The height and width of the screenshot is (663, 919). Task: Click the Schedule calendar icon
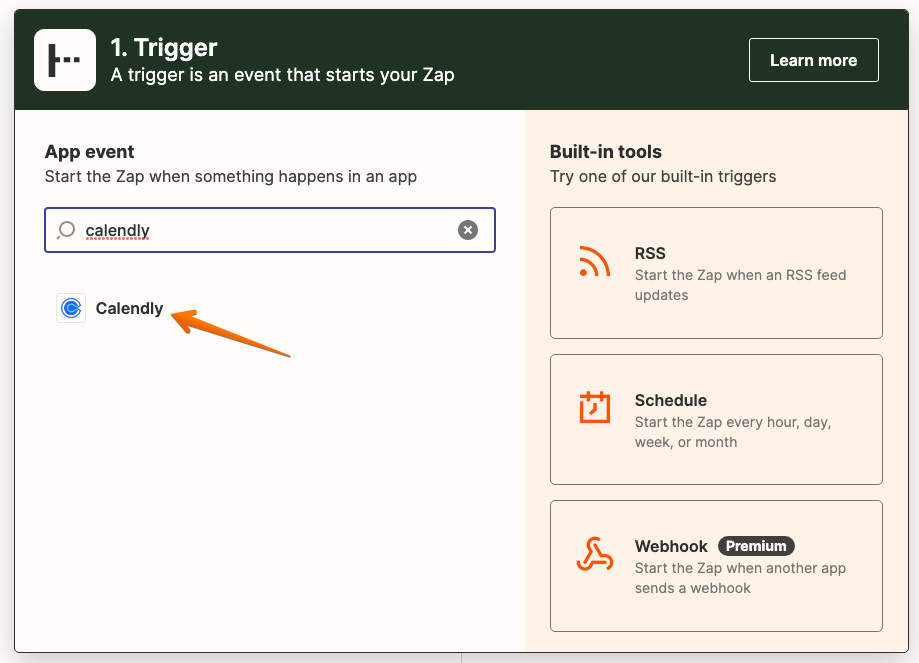595,407
